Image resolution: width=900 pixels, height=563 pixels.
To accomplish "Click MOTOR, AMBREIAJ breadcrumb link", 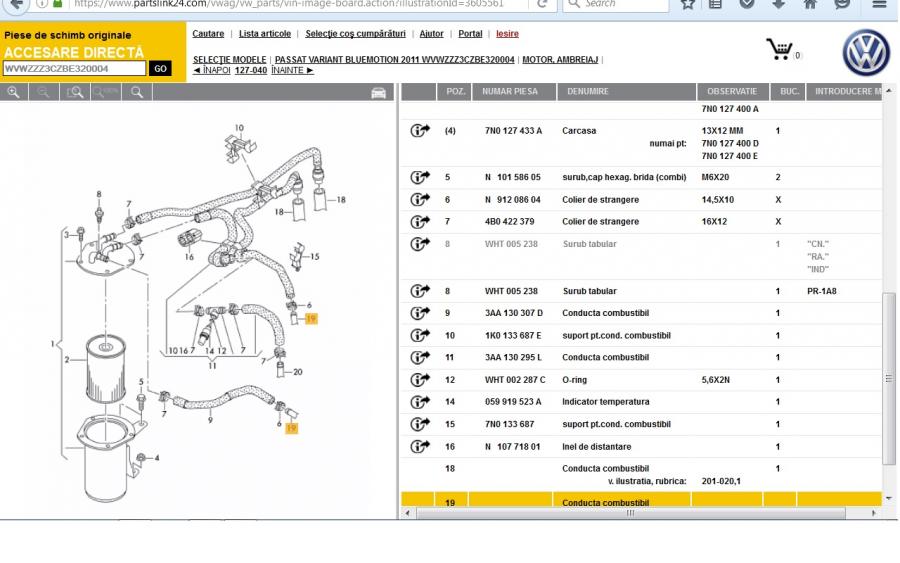I will pos(561,60).
